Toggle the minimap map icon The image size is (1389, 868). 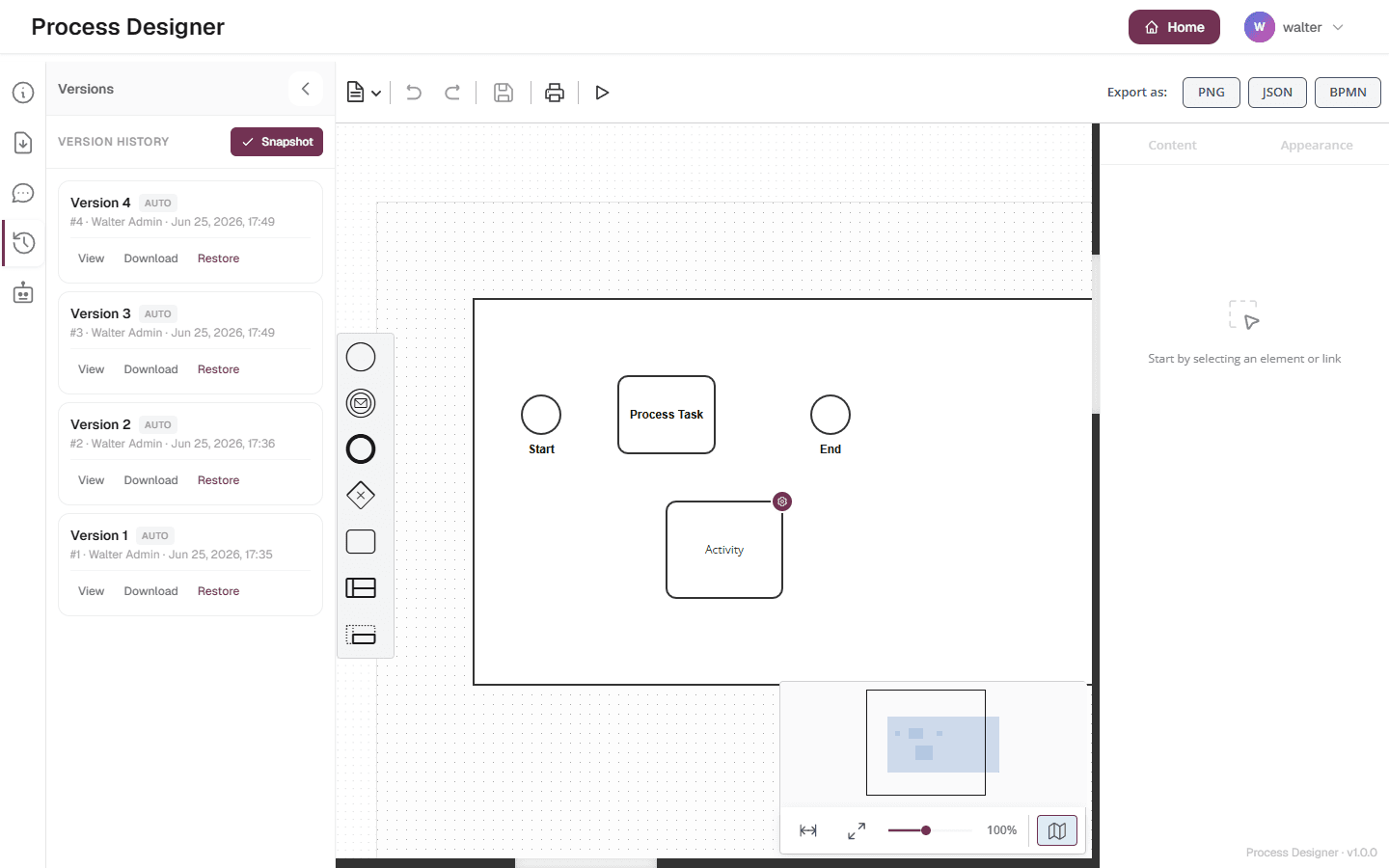point(1057,830)
